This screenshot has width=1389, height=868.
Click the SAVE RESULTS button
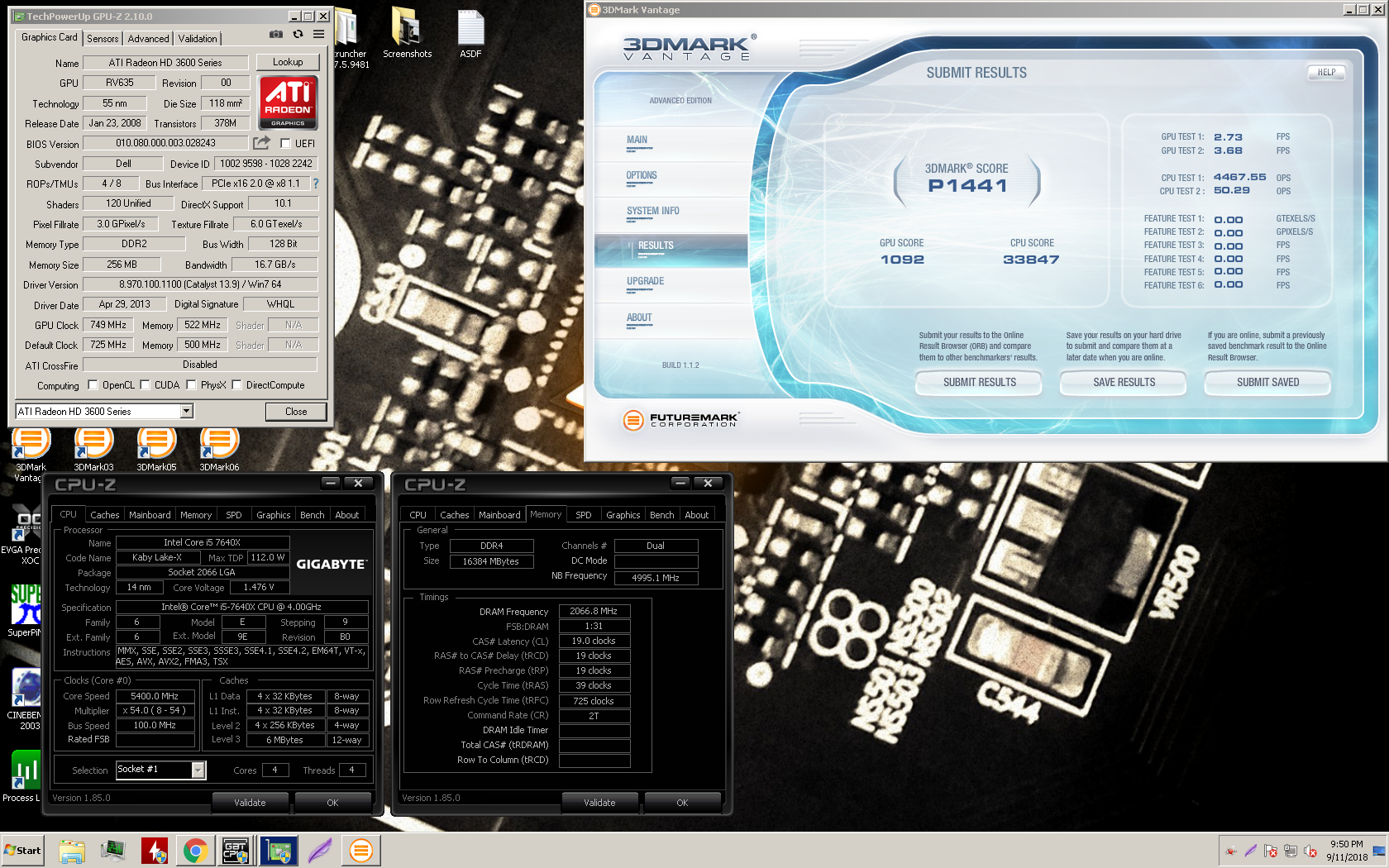point(1124,382)
